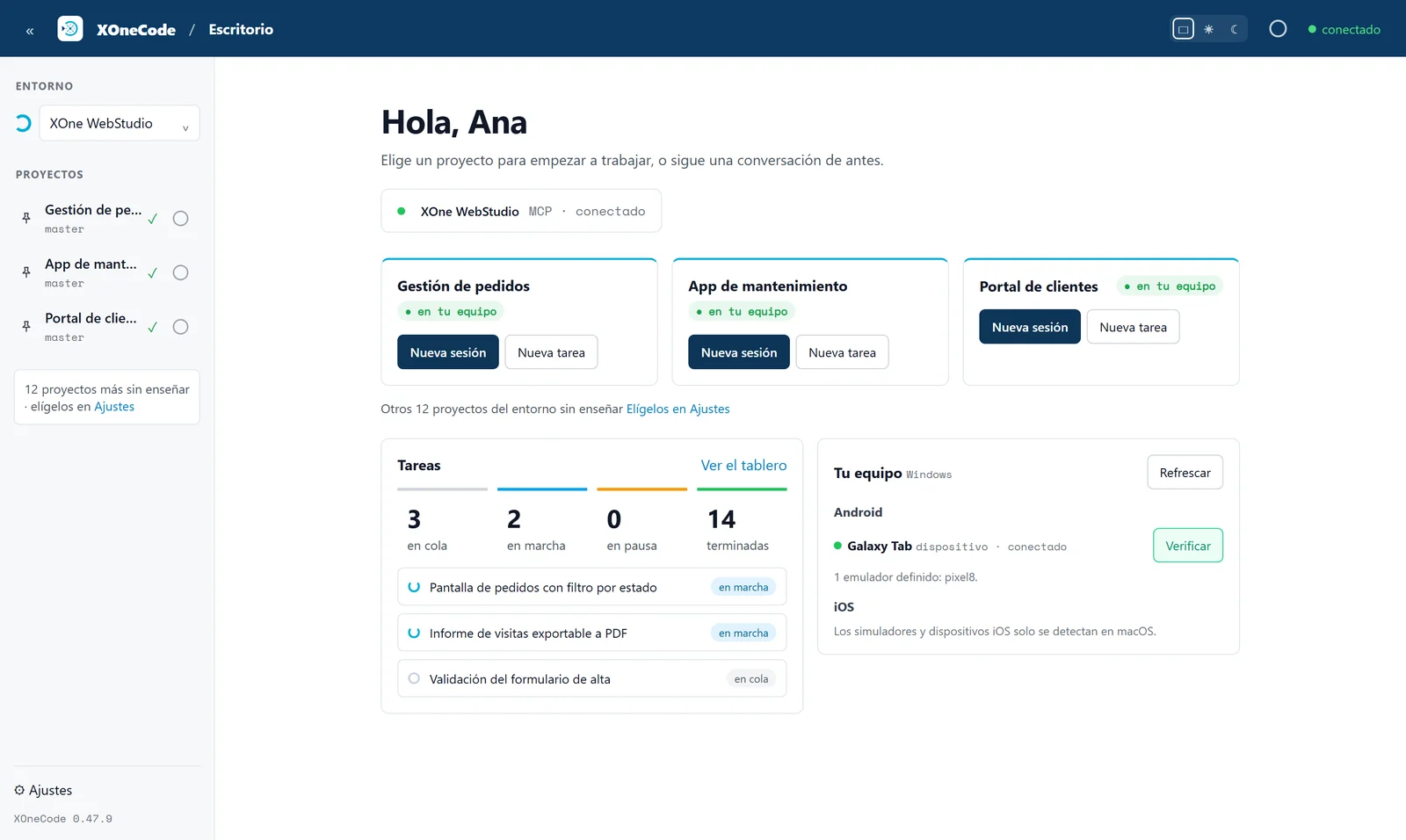The width and height of the screenshot is (1406, 840).
Task: Click queued circle icon of Validación del formulario
Action: (x=414, y=678)
